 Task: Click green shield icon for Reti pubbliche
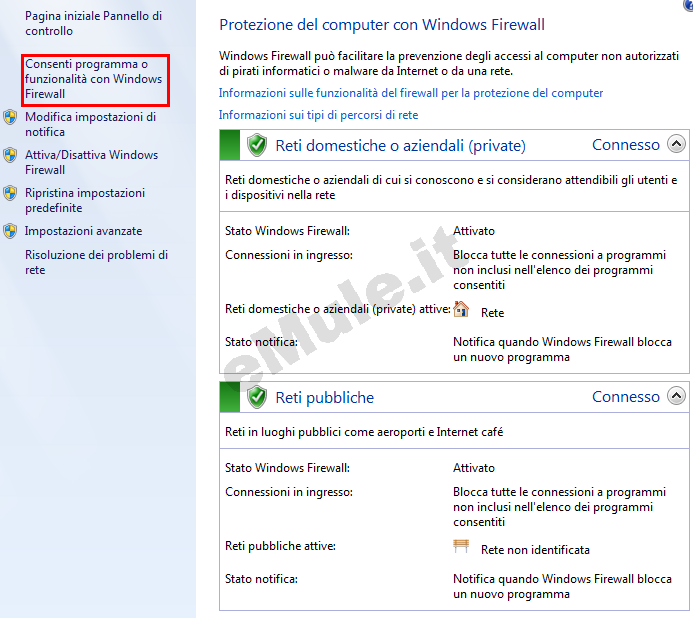pyautogui.click(x=257, y=397)
